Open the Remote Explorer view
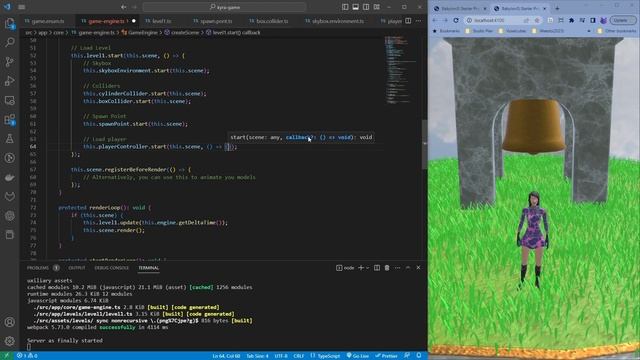Image resolution: width=640 pixels, height=360 pixels. tap(10, 100)
